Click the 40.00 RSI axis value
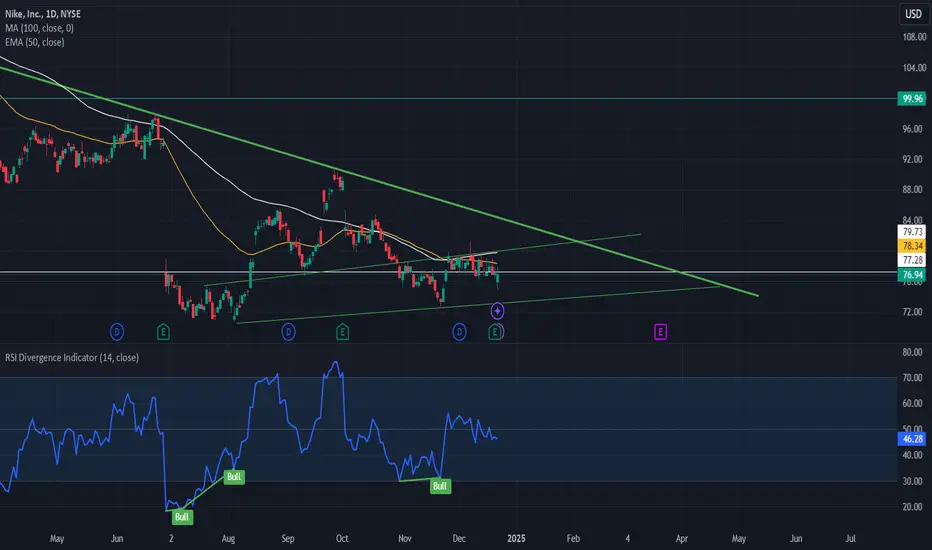The height and width of the screenshot is (550, 932). (914, 455)
